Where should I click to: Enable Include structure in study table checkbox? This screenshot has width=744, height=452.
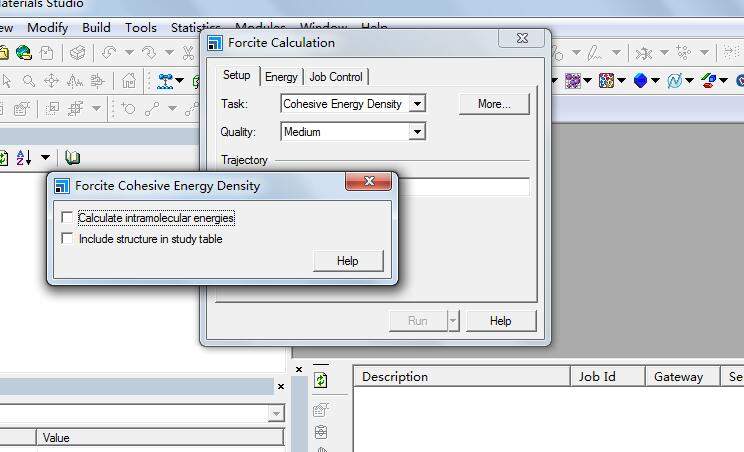point(67,238)
